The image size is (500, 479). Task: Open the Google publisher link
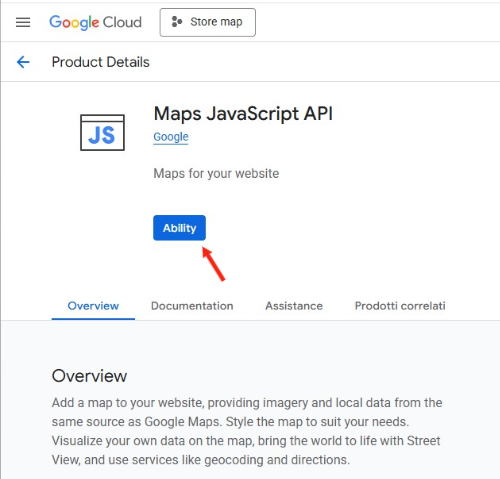[171, 137]
